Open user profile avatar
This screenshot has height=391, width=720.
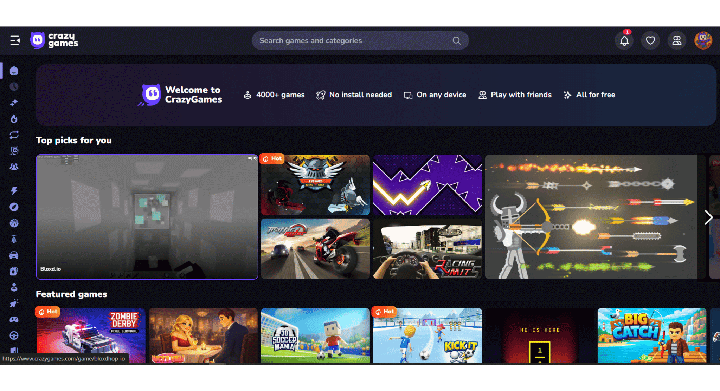tap(703, 40)
